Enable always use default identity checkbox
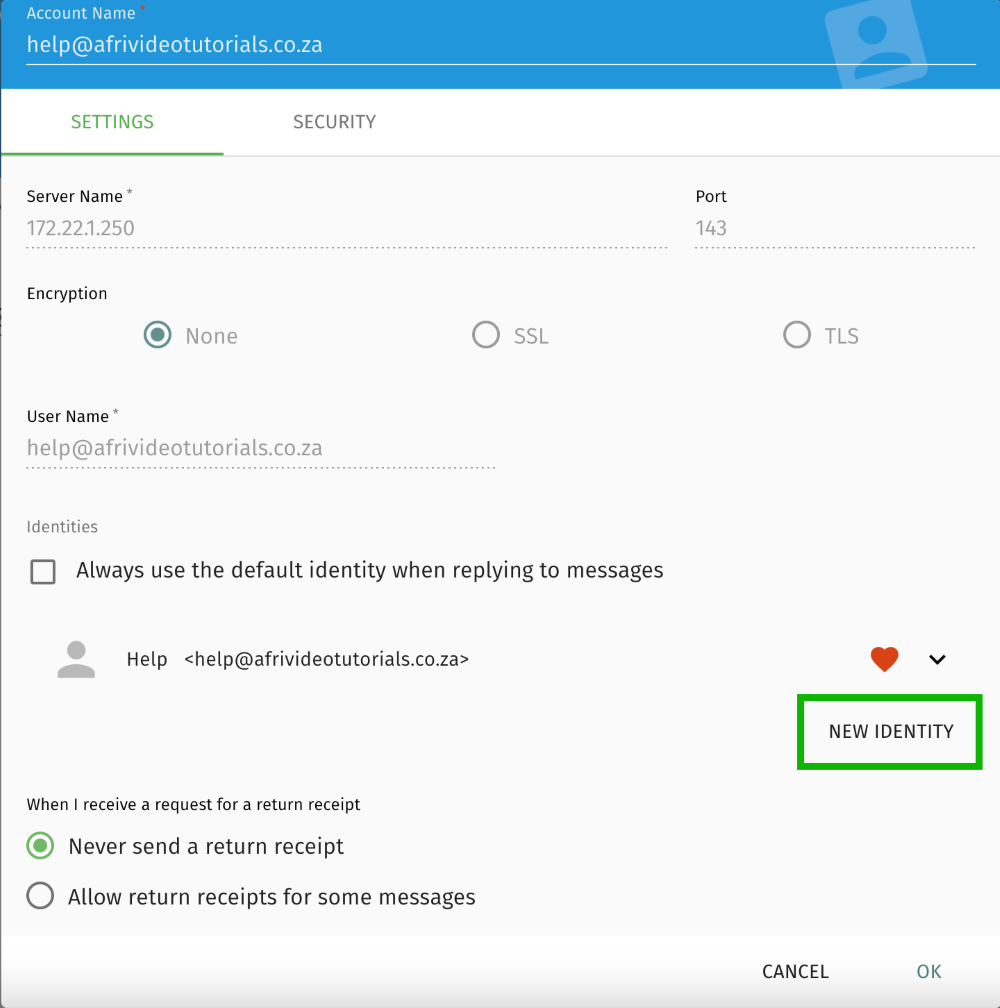This screenshot has width=1000, height=1008. 43,572
